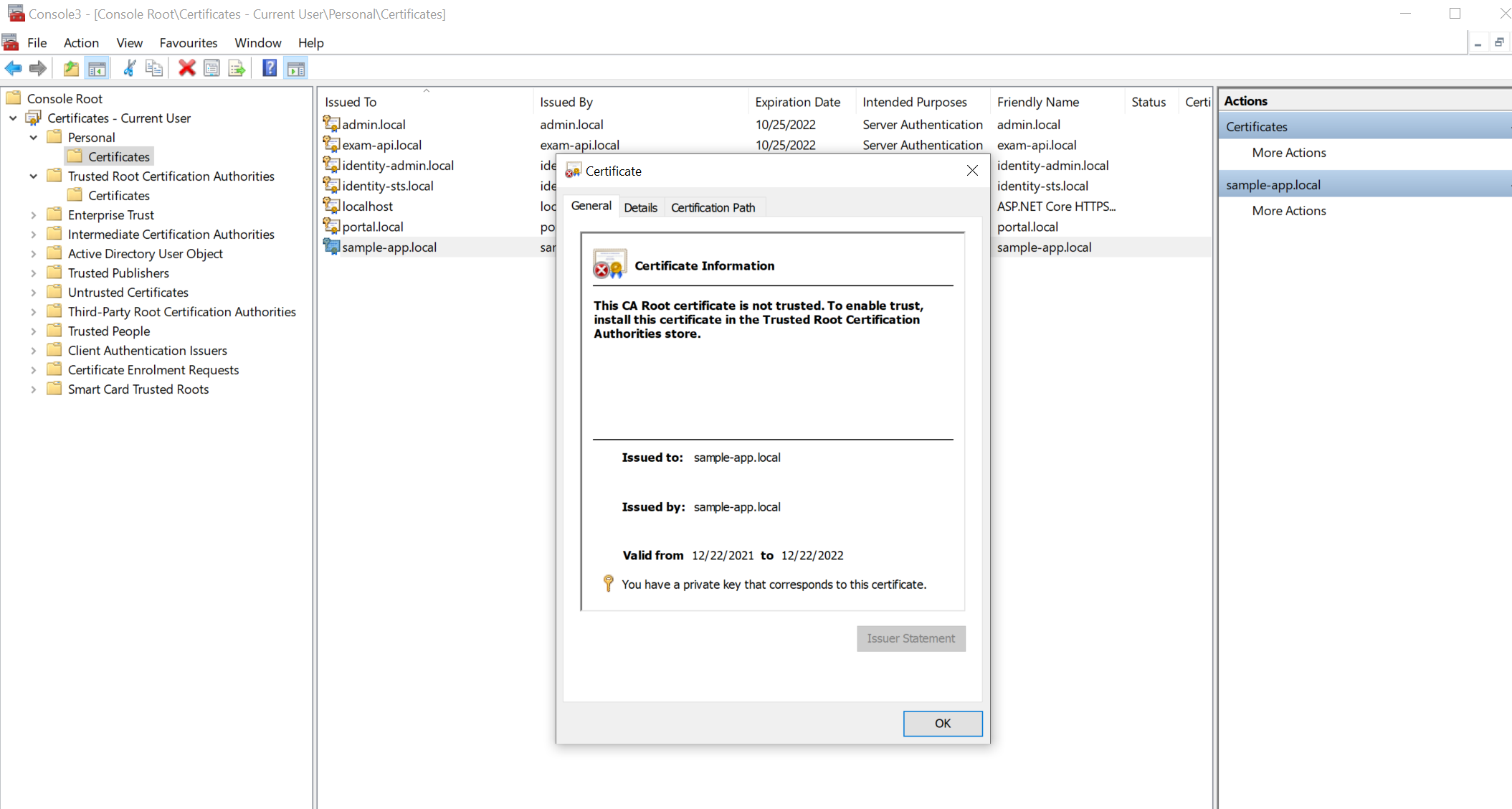Expand the Untrusted Certificates folder
This screenshot has width=1512, height=809.
click(34, 293)
